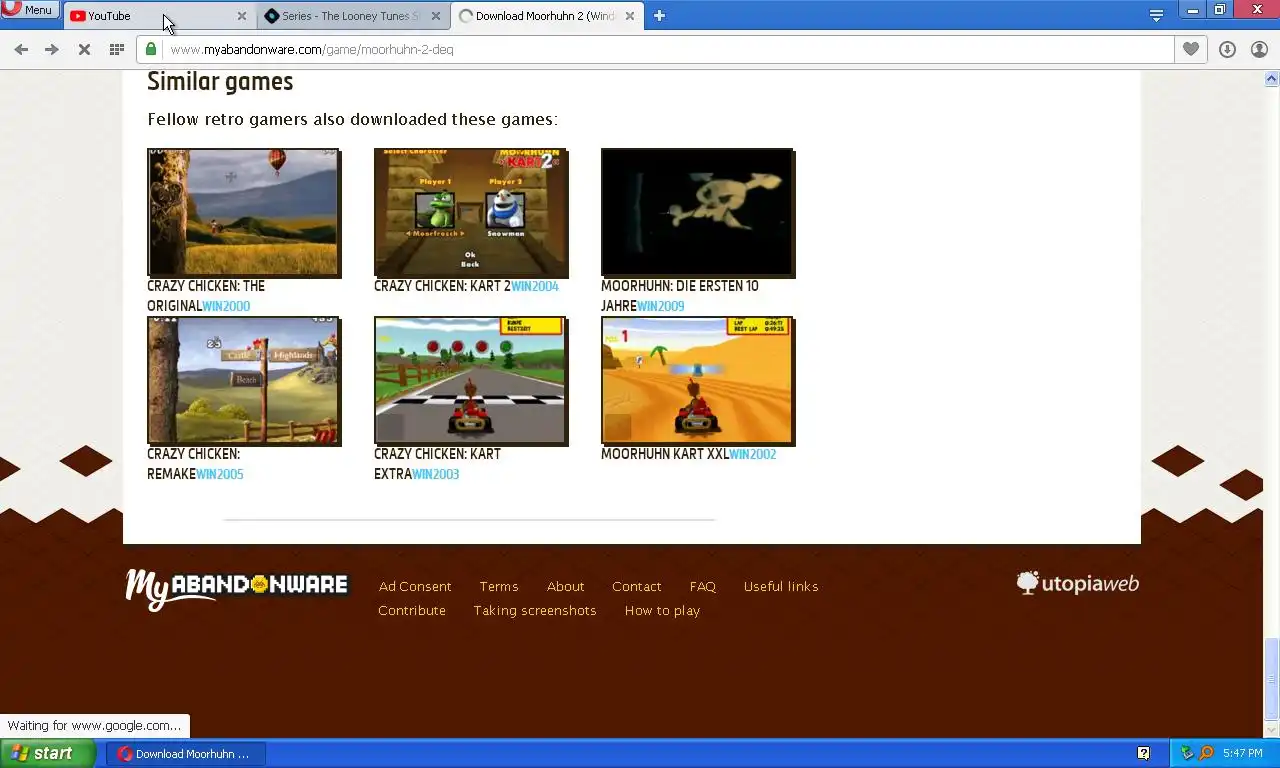Close the Download Moorhuhn 2 tab

(x=629, y=16)
